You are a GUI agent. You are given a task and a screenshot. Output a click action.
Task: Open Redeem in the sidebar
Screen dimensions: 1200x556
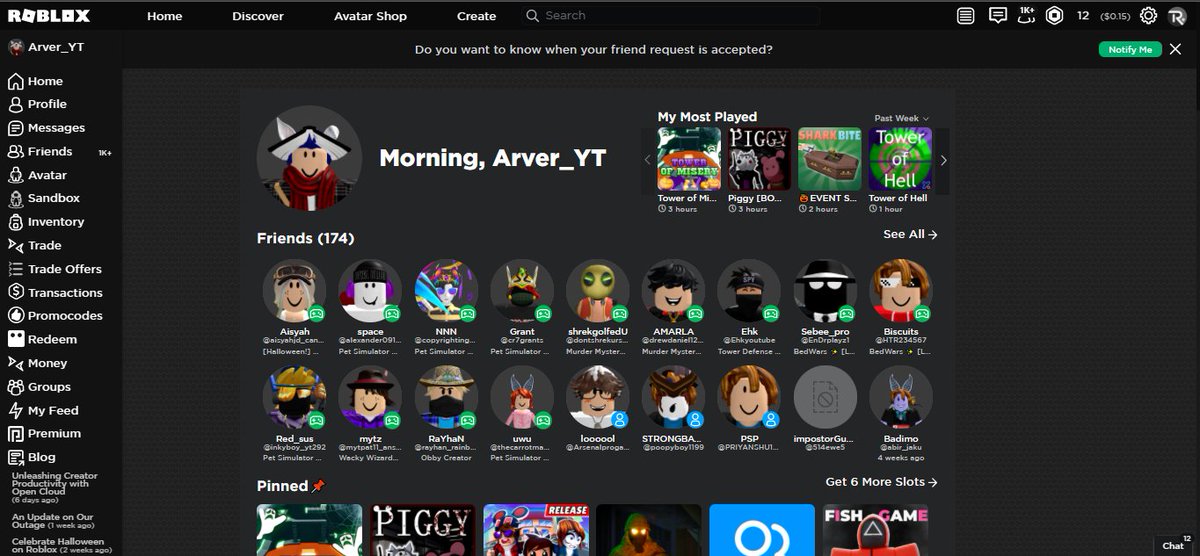point(42,340)
